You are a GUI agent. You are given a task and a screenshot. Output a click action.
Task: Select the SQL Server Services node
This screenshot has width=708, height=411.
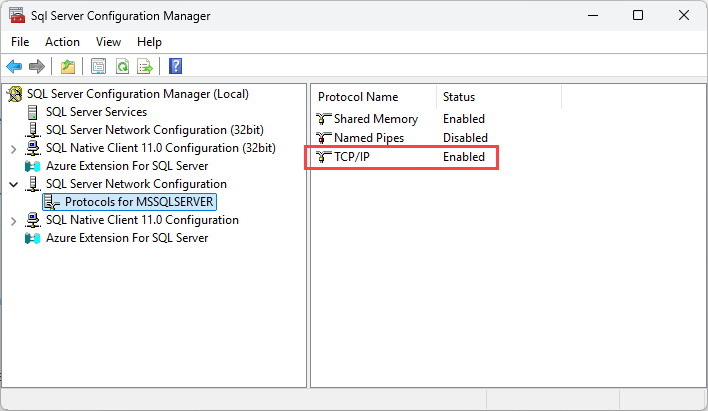pyautogui.click(x=96, y=112)
